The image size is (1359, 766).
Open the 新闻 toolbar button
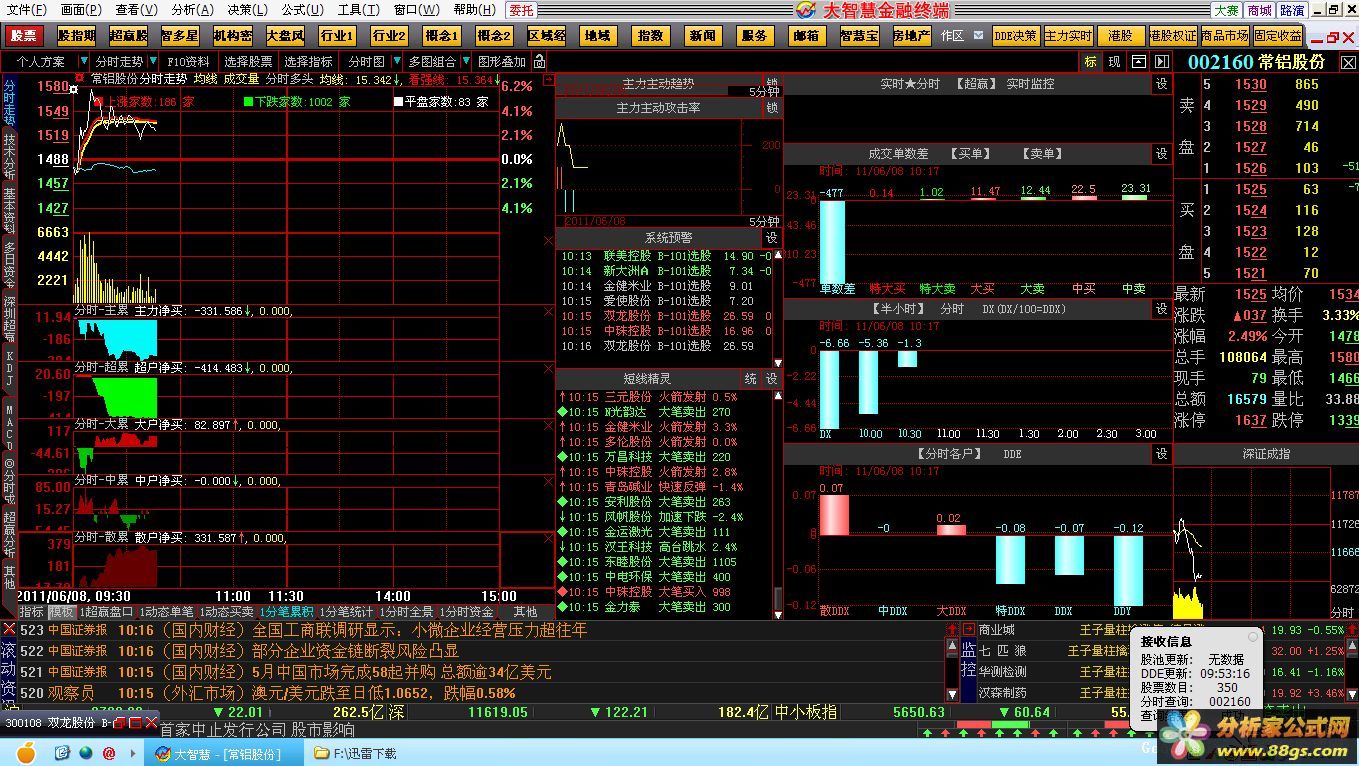click(702, 36)
